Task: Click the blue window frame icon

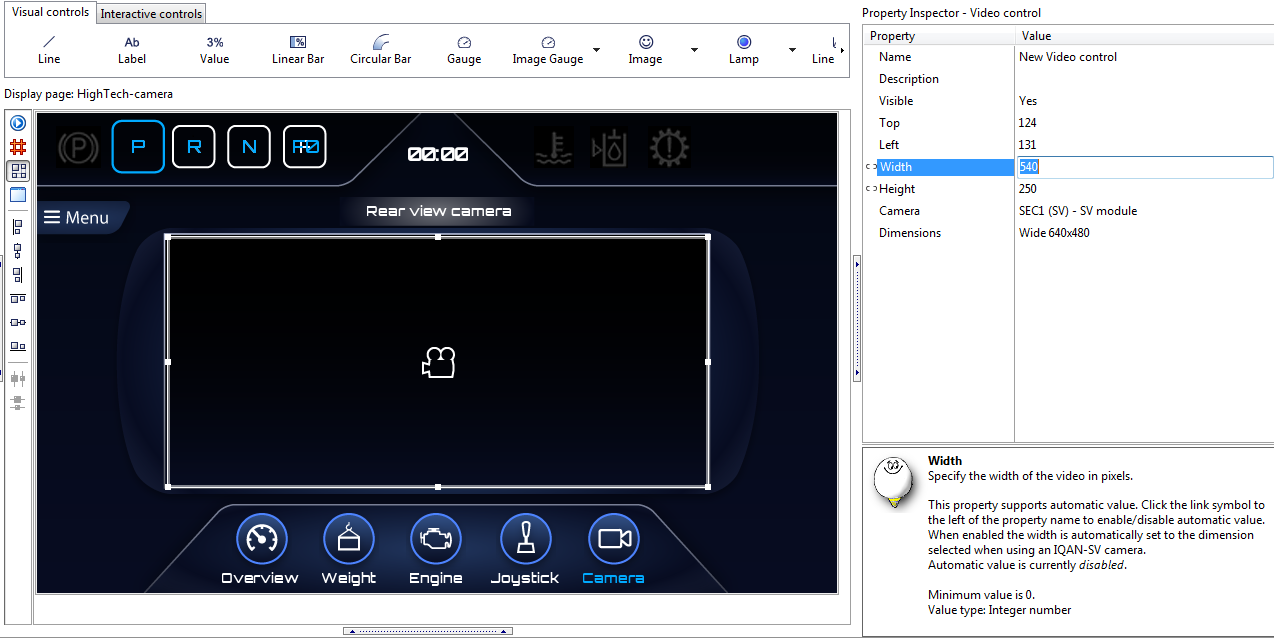Action: tap(18, 195)
